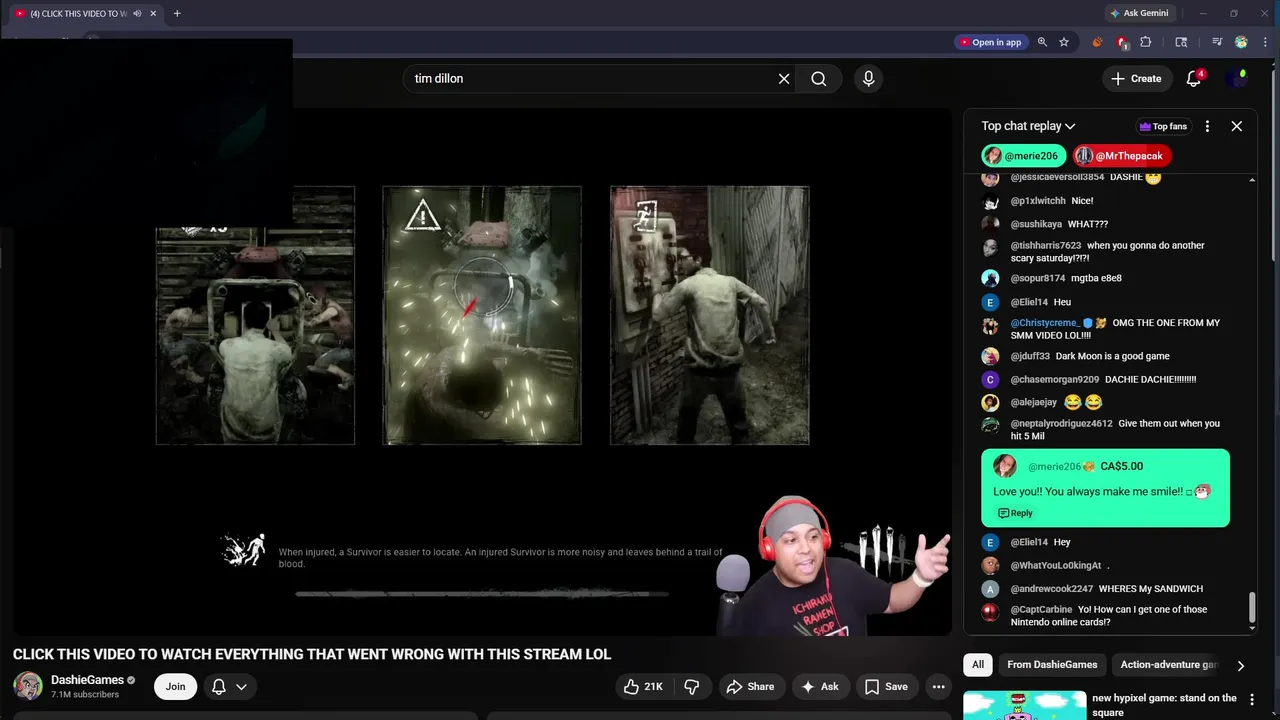Select @merie206 pinned super chat chip
1280x720 pixels.
1023,156
